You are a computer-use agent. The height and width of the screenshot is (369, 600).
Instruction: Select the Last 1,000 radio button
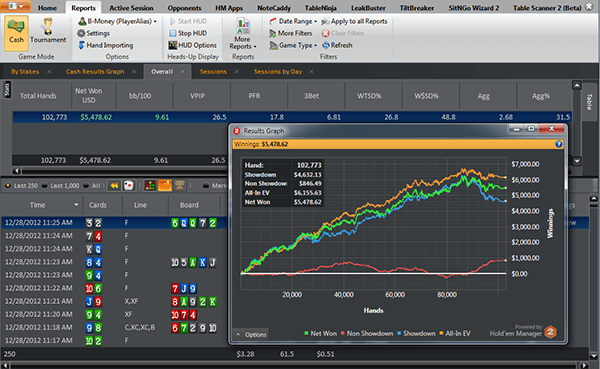pyautogui.click(x=44, y=186)
